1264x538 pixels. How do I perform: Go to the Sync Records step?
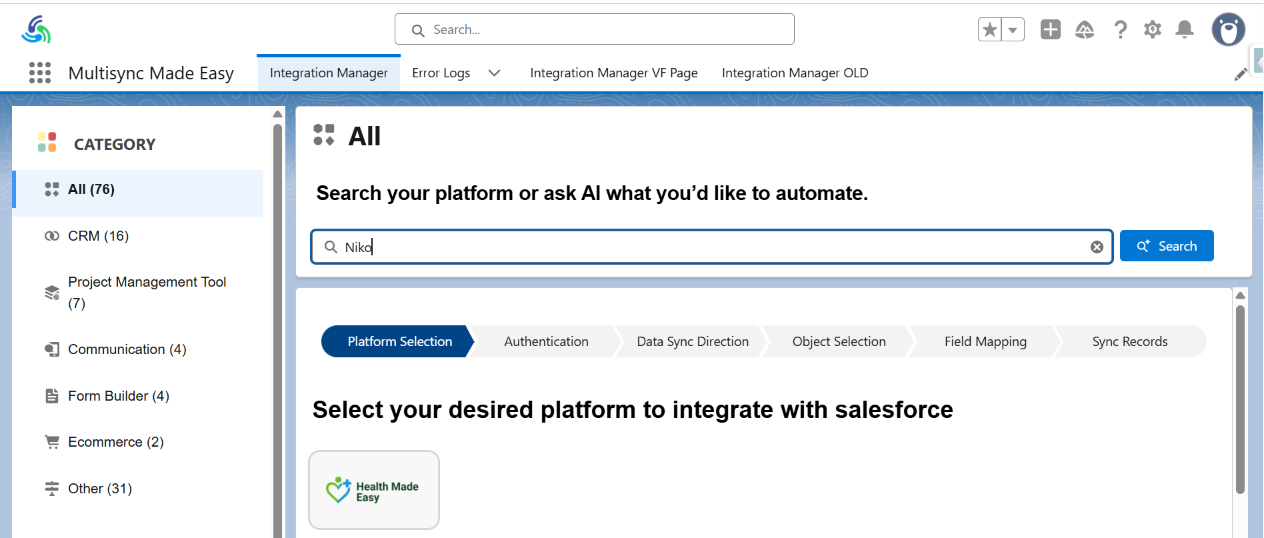1130,341
